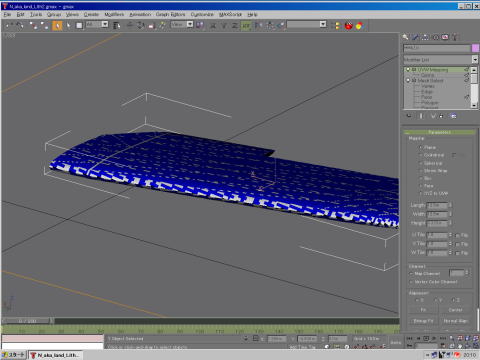Screen dimensions: 480x360
Task: Restrict transform to Y axis
Action: click(x=224, y=25)
